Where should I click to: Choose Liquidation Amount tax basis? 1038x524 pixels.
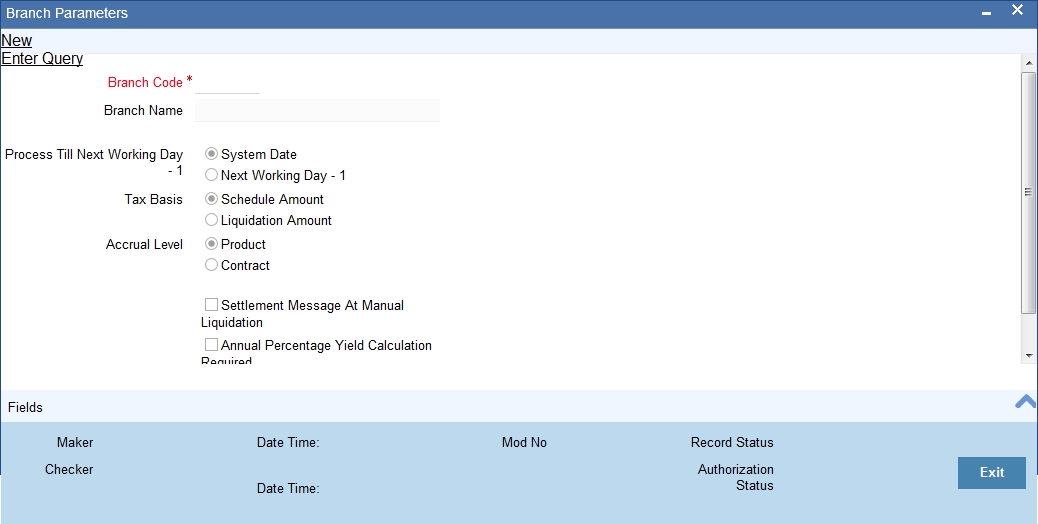[x=211, y=220]
